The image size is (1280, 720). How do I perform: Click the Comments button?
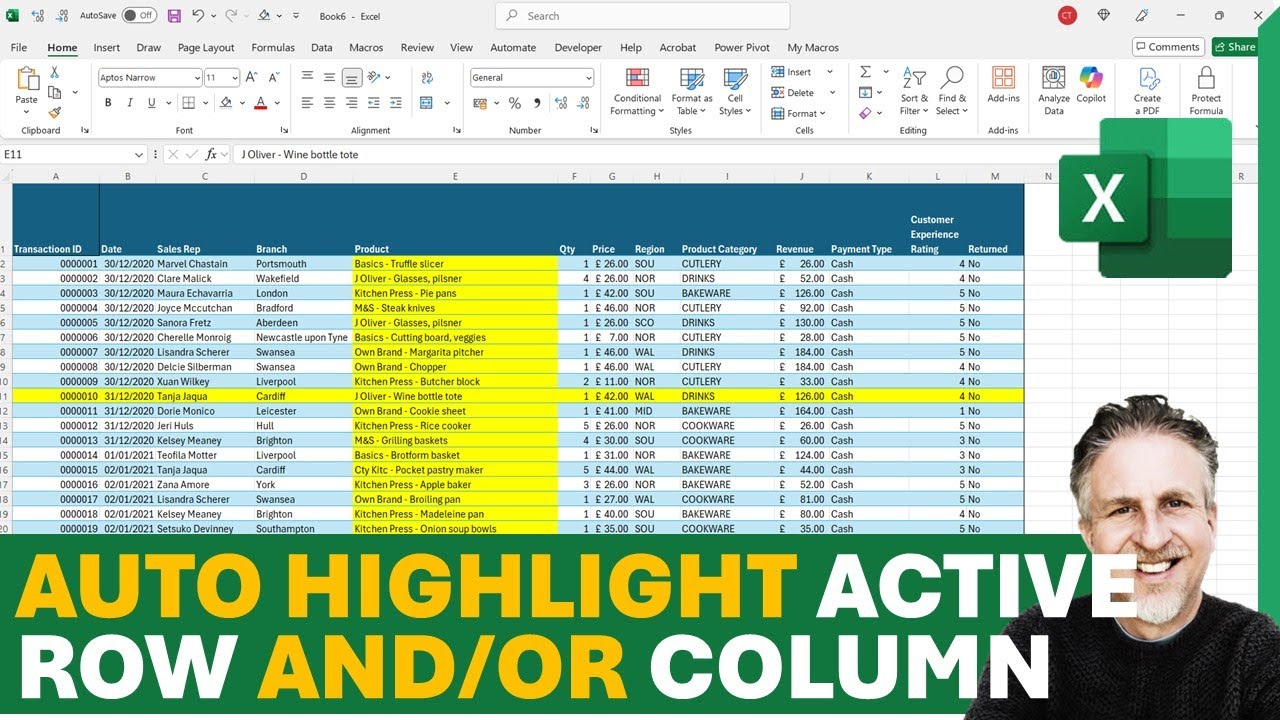pos(1168,47)
